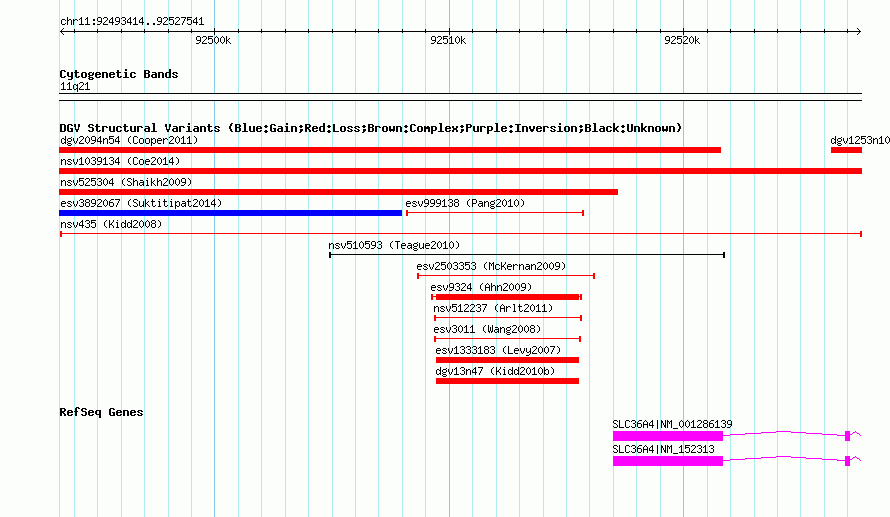890x517 pixels.
Task: Click the 92520k ruler position label
Action: (682, 40)
